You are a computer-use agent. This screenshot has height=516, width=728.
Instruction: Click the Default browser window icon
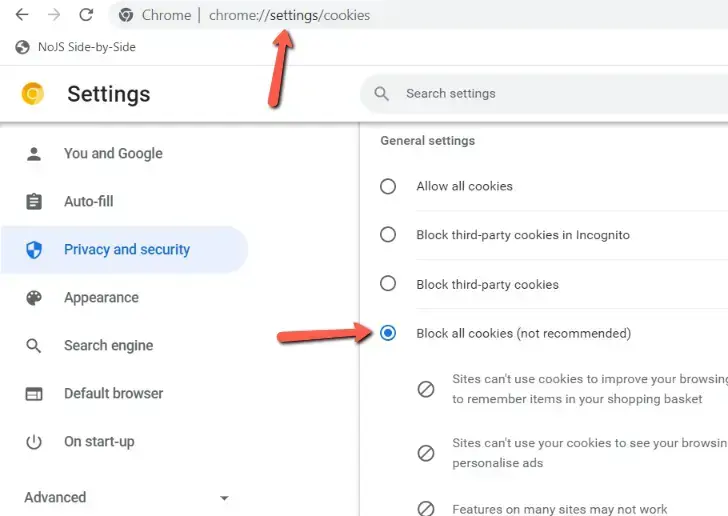coord(34,394)
